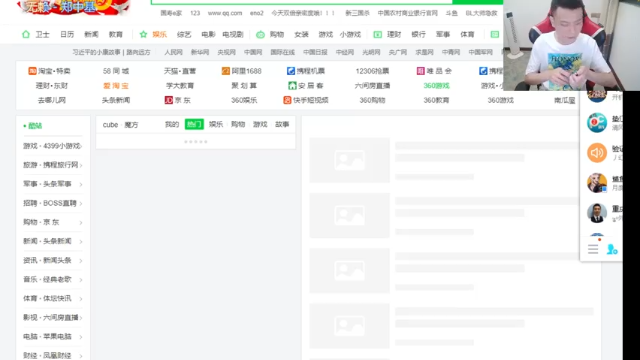The image size is (640, 360).
Task: Open the 军事 nav item
Action: [x=443, y=34]
